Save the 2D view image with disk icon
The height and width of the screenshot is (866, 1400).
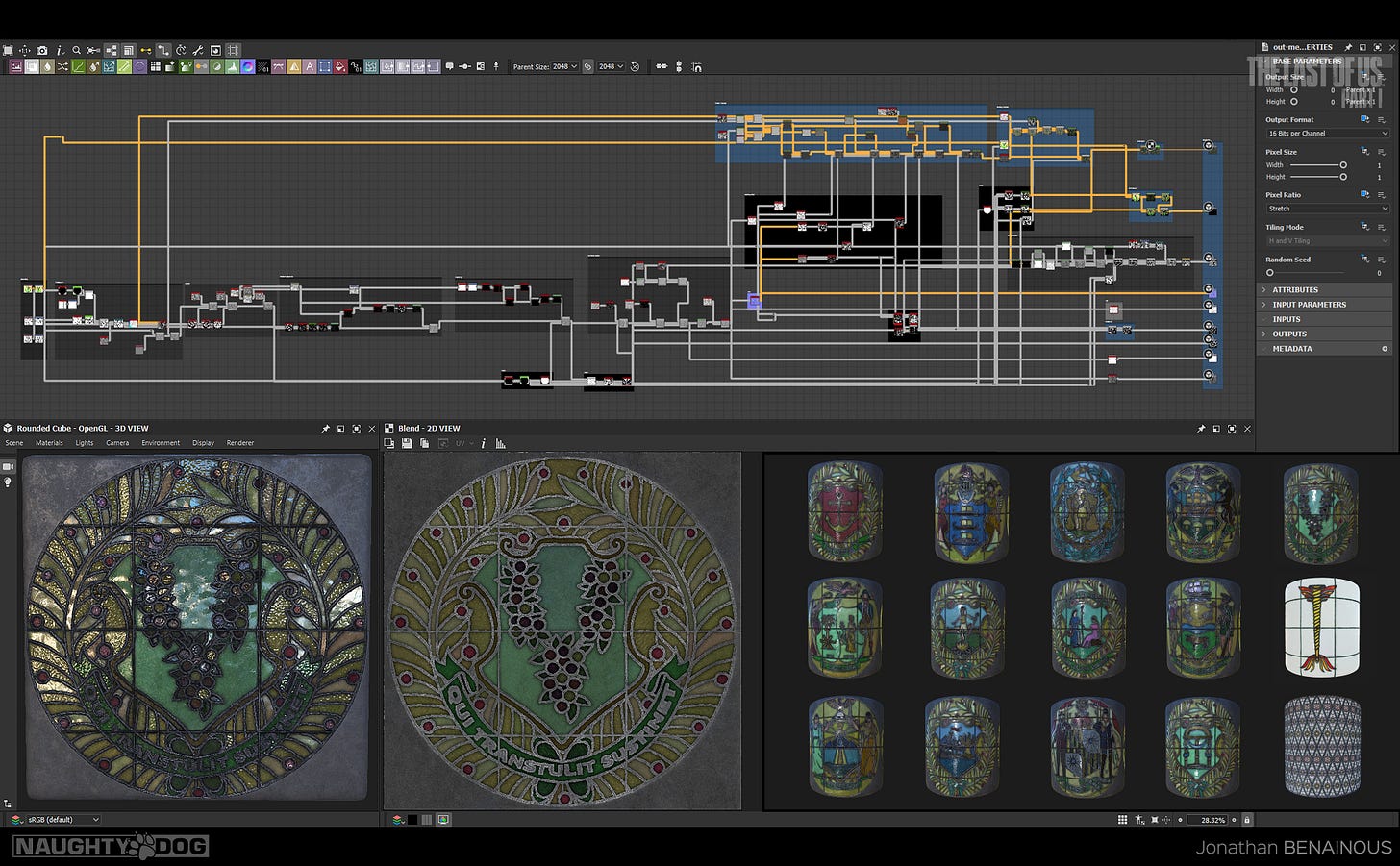tap(407, 443)
